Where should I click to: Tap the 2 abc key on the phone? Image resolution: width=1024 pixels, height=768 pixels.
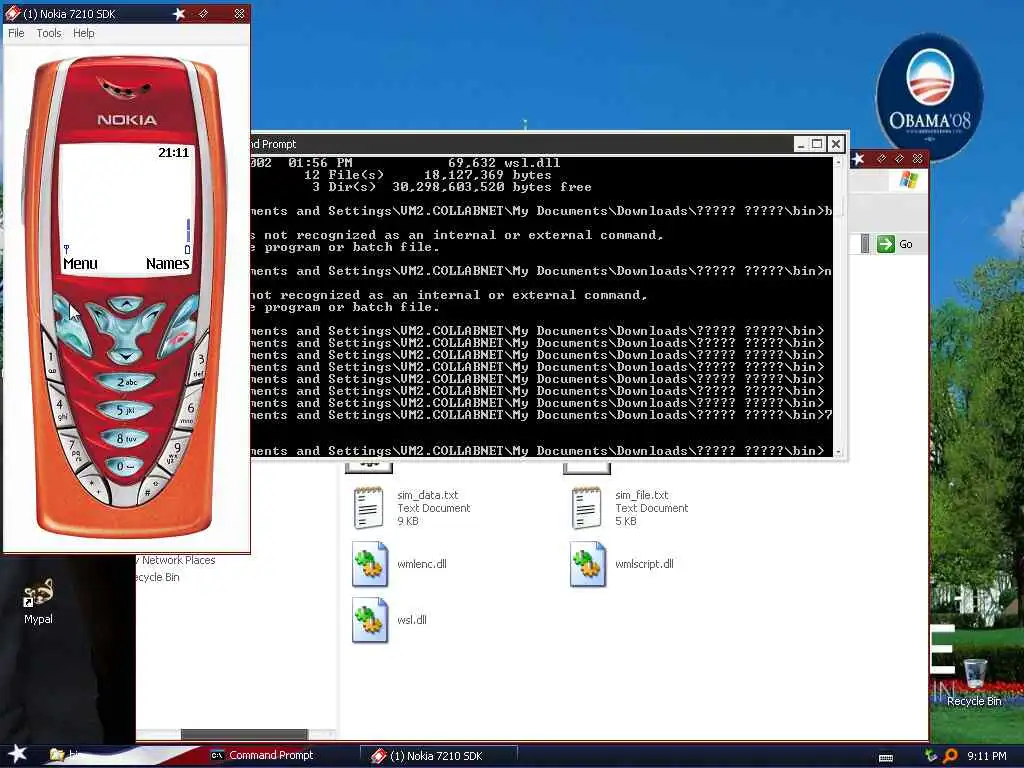125,381
